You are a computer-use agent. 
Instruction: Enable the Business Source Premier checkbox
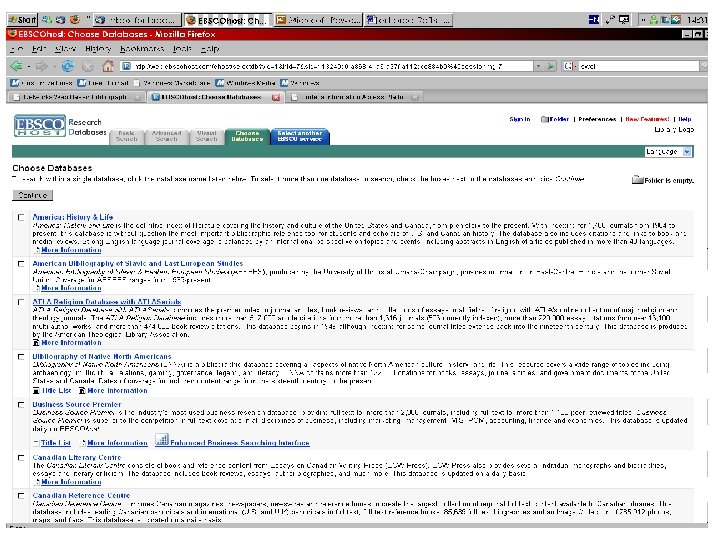coord(21,405)
